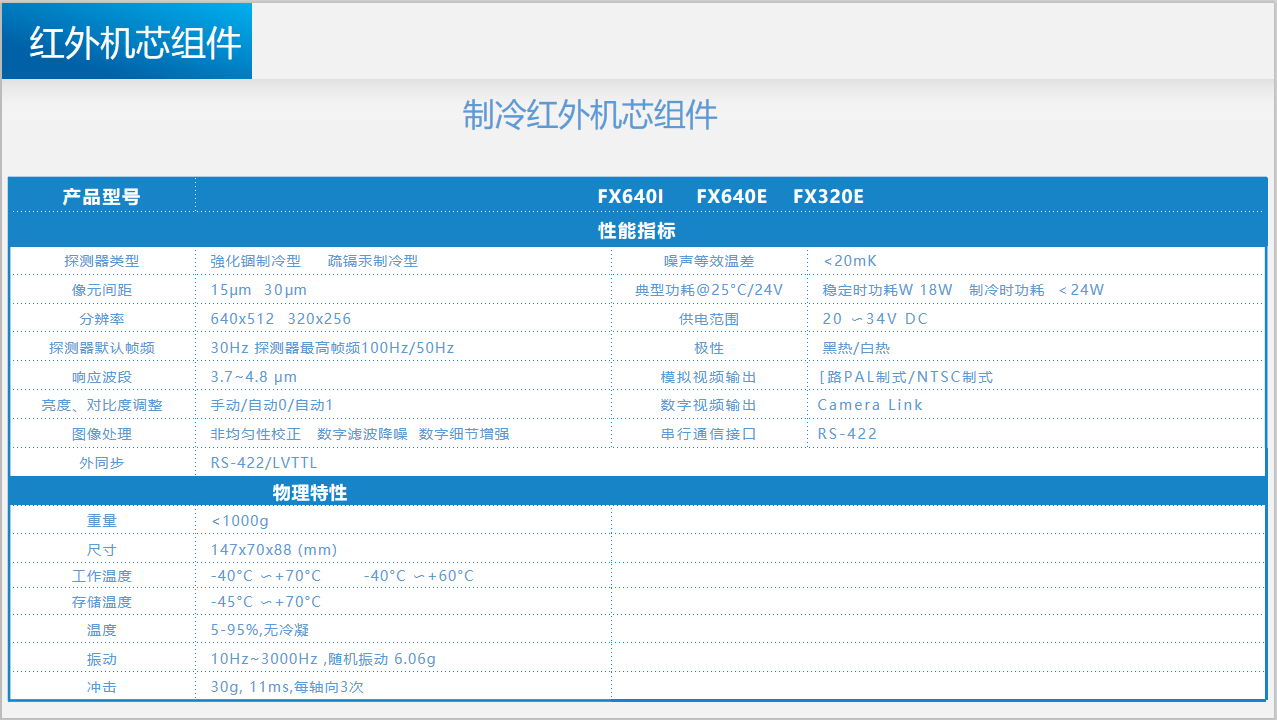1277x720 pixels.
Task: Click the 外同步 row label
Action: tap(102, 463)
